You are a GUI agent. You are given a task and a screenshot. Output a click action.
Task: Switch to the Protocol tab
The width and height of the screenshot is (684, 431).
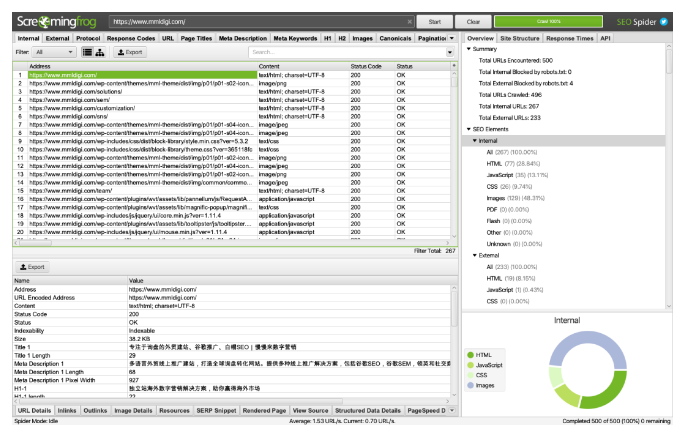[x=88, y=38]
